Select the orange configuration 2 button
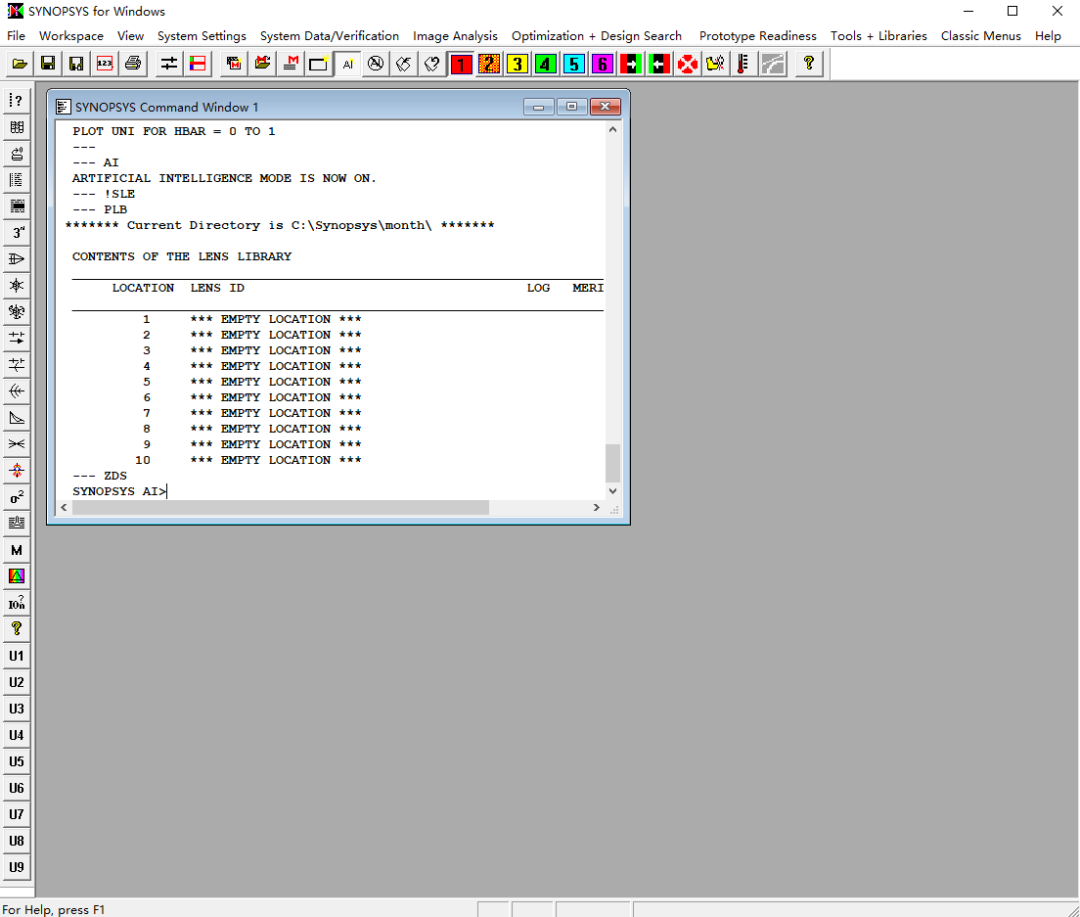Image resolution: width=1080 pixels, height=917 pixels. pos(489,64)
